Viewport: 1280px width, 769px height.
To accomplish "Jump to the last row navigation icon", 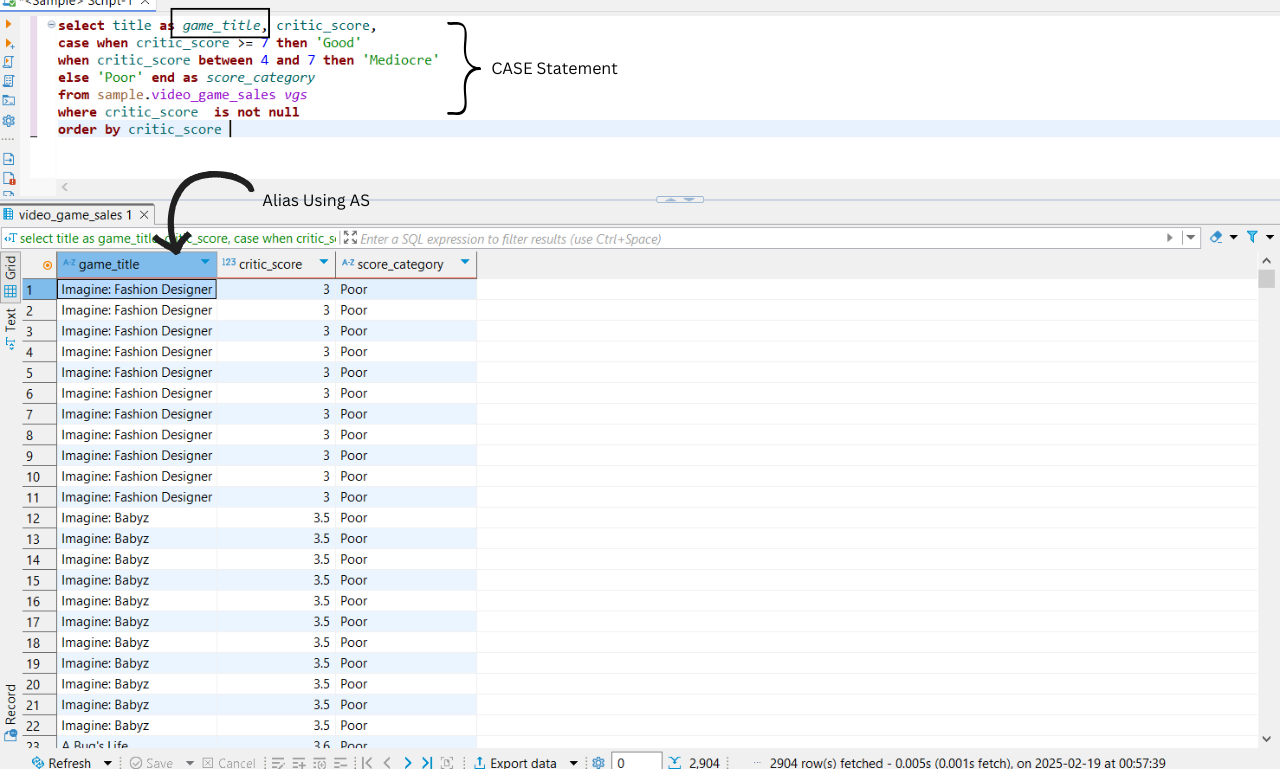I will tap(427, 762).
